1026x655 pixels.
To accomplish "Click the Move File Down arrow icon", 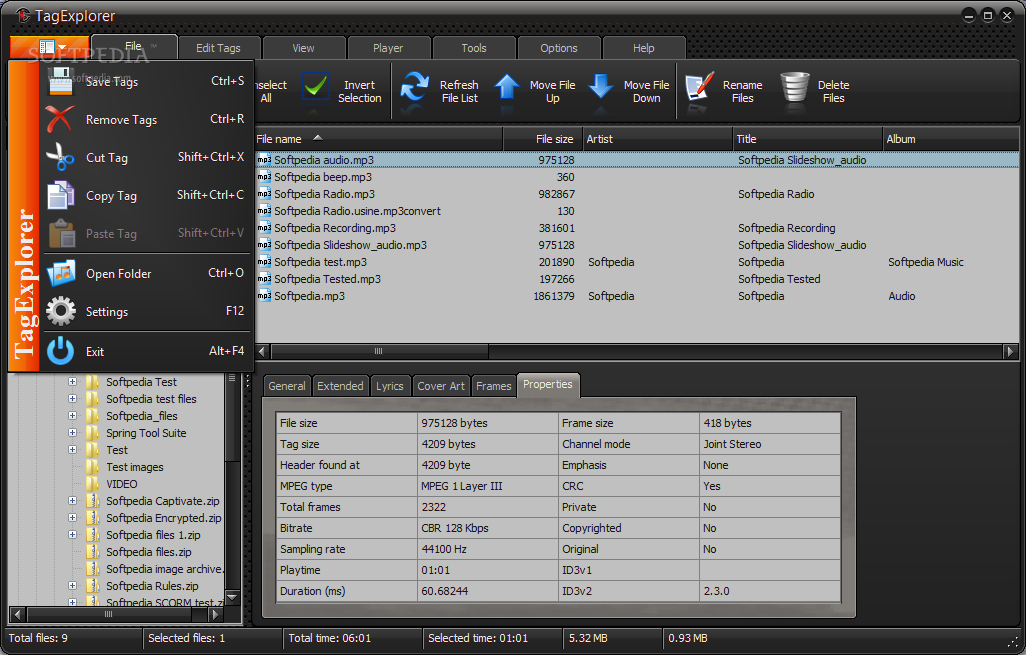I will coord(601,87).
